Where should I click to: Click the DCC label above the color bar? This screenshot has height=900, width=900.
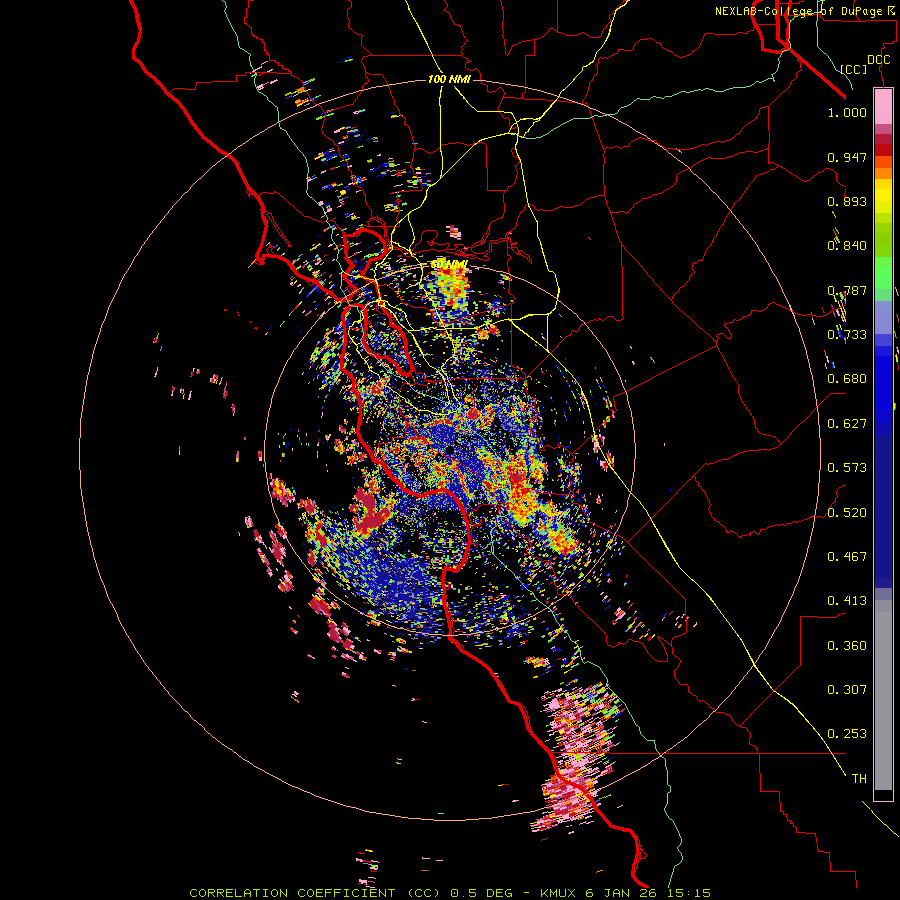click(878, 60)
